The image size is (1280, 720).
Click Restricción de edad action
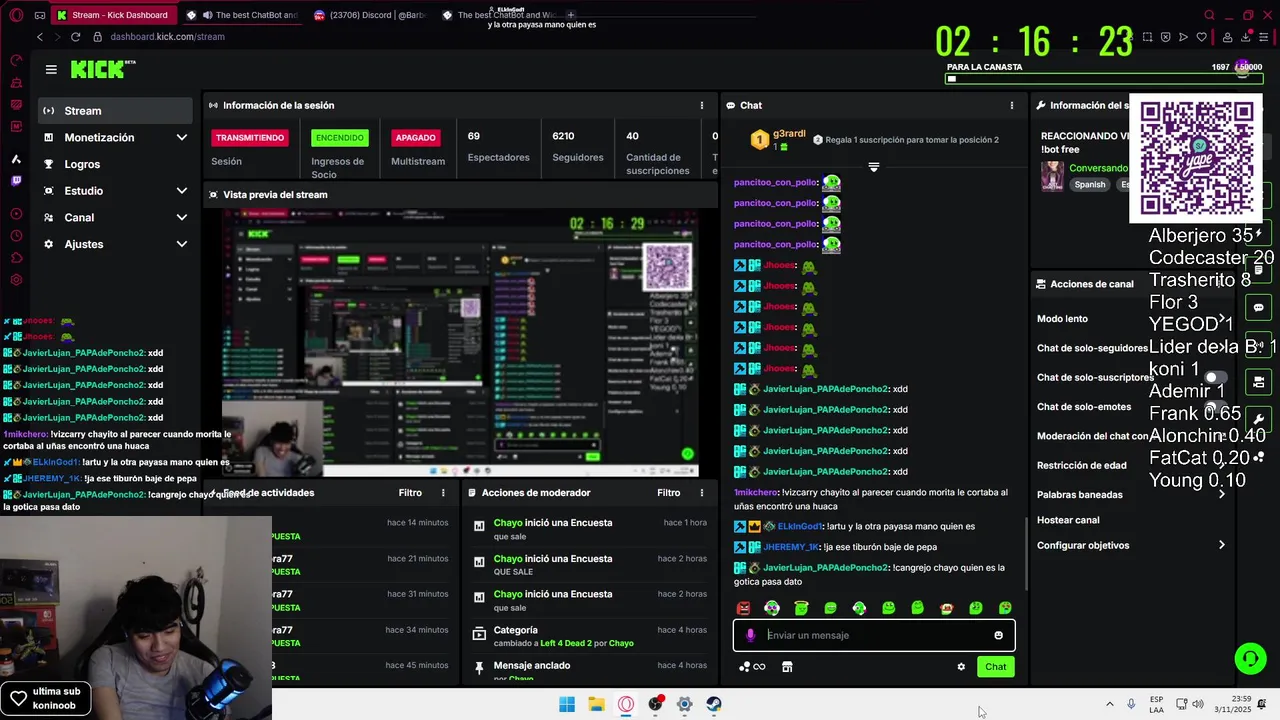pos(1081,465)
